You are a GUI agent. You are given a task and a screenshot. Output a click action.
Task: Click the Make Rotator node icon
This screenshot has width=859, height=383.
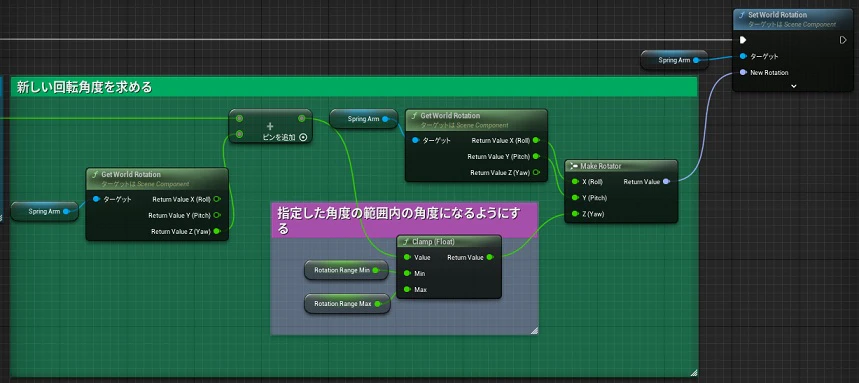coord(575,166)
